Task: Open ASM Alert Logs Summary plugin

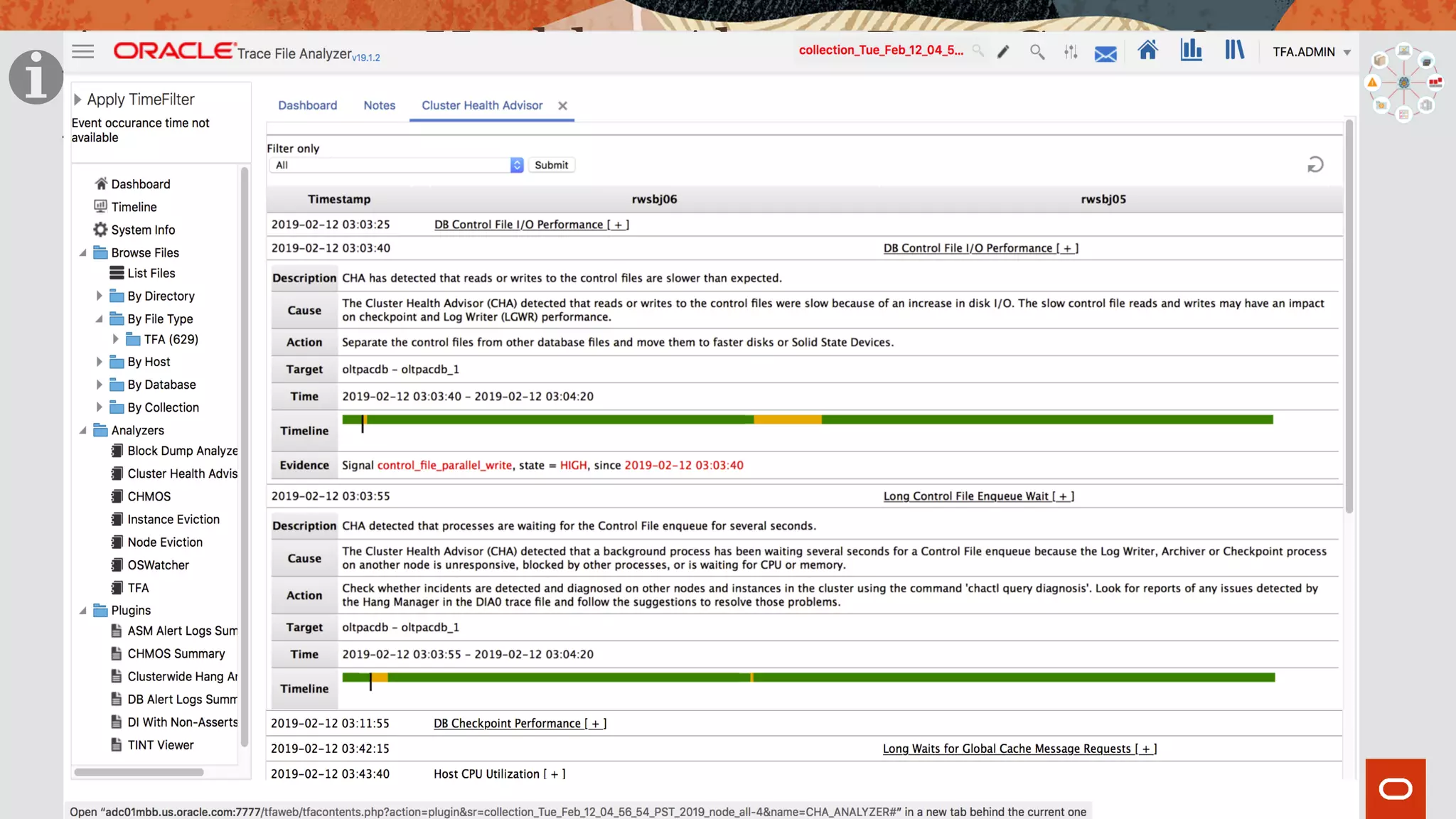Action: coord(182,631)
